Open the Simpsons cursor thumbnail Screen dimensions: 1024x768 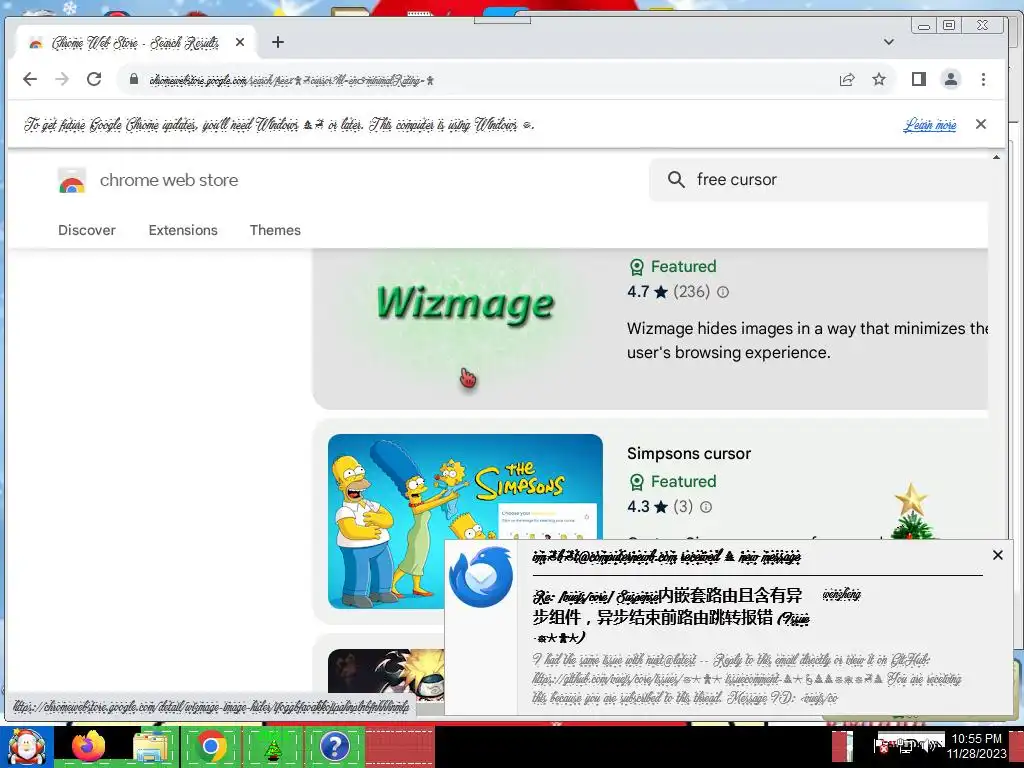coord(465,521)
